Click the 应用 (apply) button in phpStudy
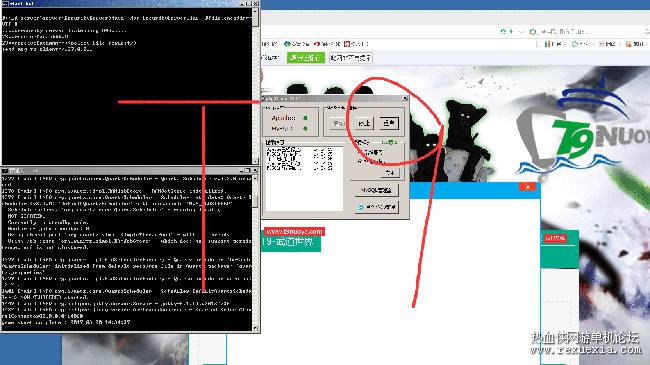Viewport: 650px width, 365px height. 390,173
